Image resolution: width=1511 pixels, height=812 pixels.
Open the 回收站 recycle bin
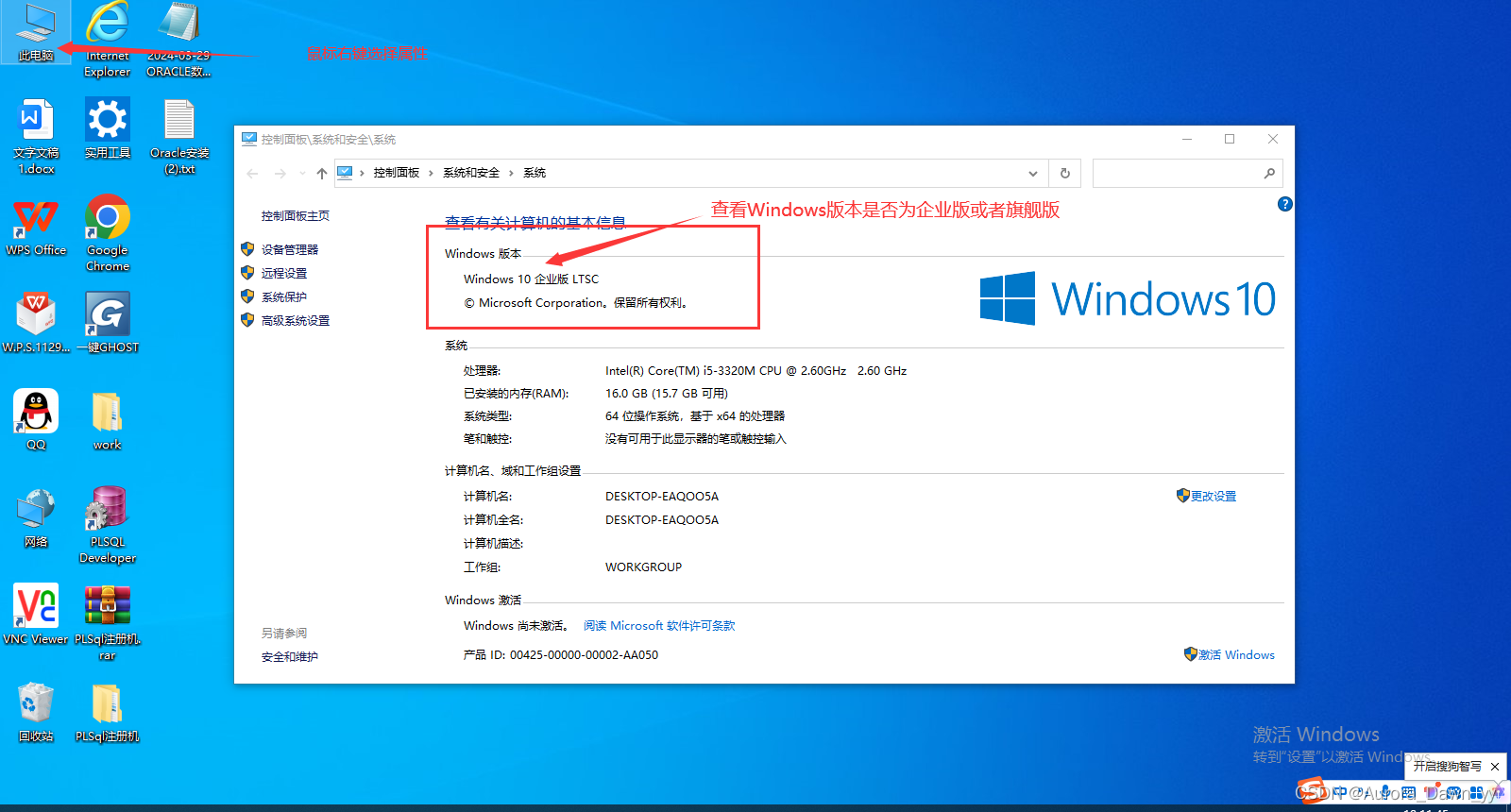tap(36, 712)
